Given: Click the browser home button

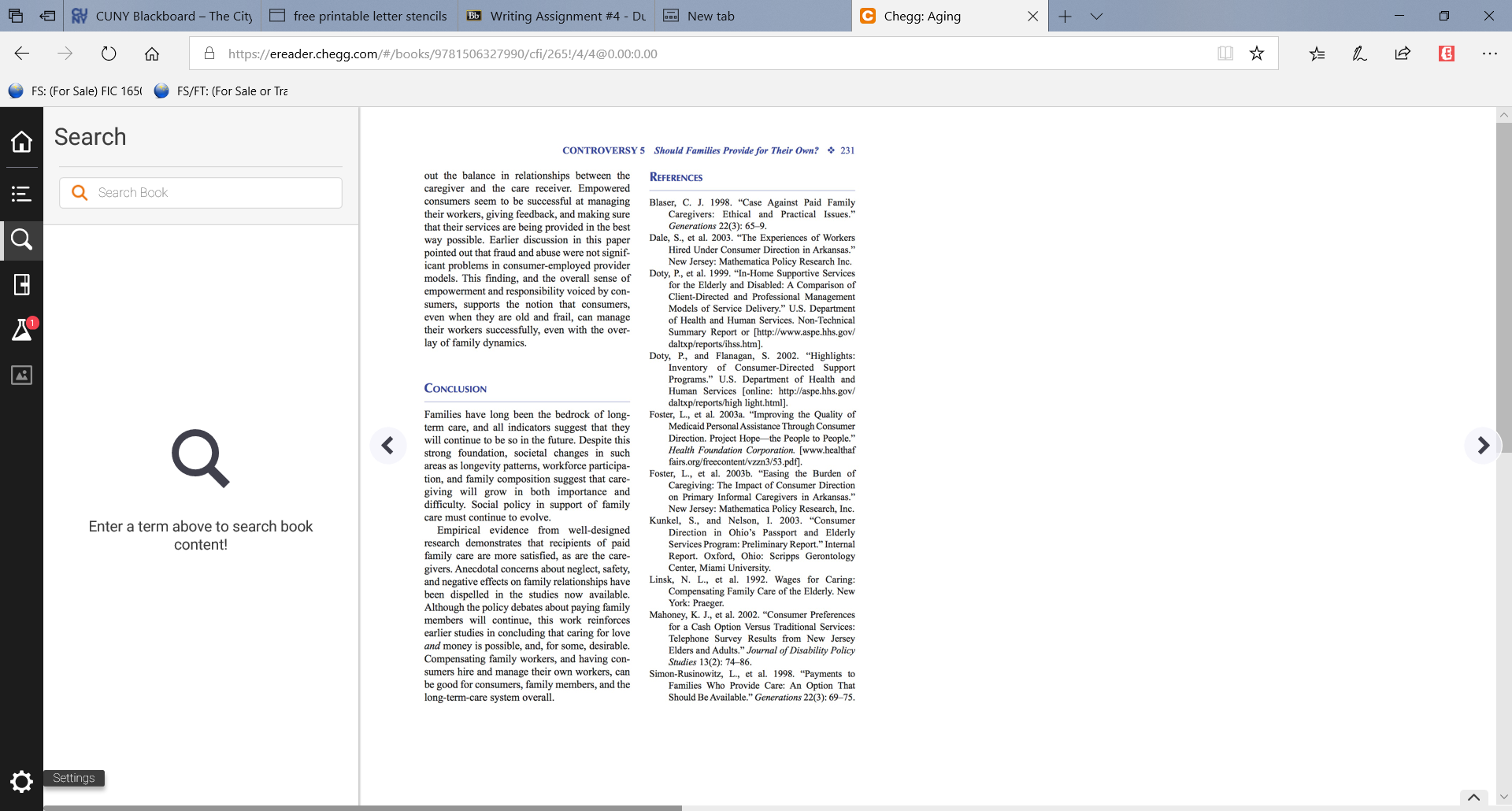Looking at the screenshot, I should (152, 54).
